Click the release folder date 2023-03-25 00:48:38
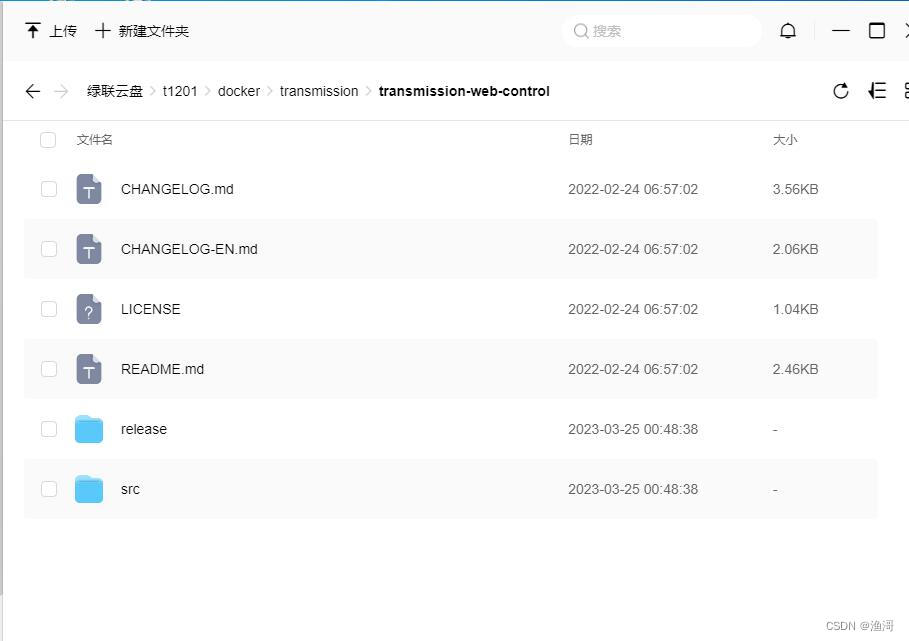Viewport: 909px width, 641px height. 633,429
